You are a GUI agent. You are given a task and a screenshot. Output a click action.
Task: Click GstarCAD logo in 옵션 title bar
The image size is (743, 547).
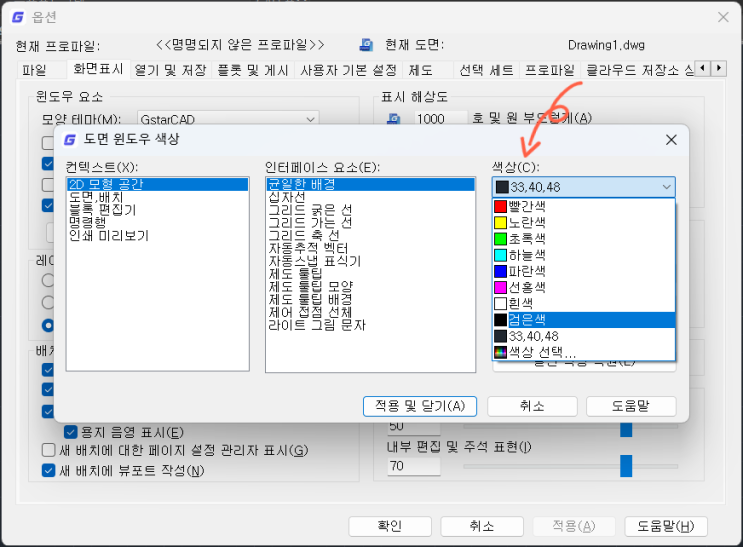click(18, 18)
